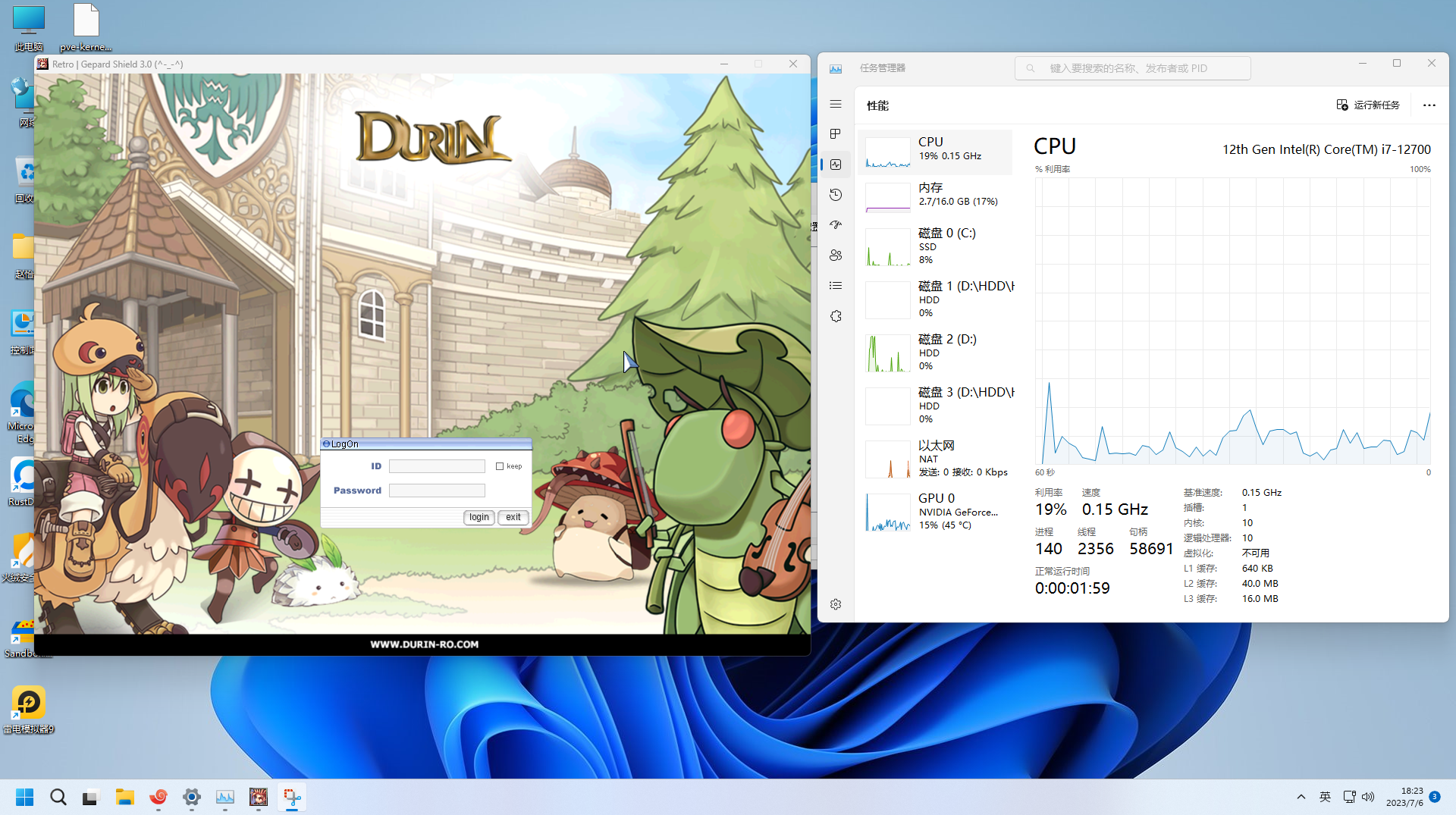
Task: Open the Details panel icon
Action: click(835, 286)
